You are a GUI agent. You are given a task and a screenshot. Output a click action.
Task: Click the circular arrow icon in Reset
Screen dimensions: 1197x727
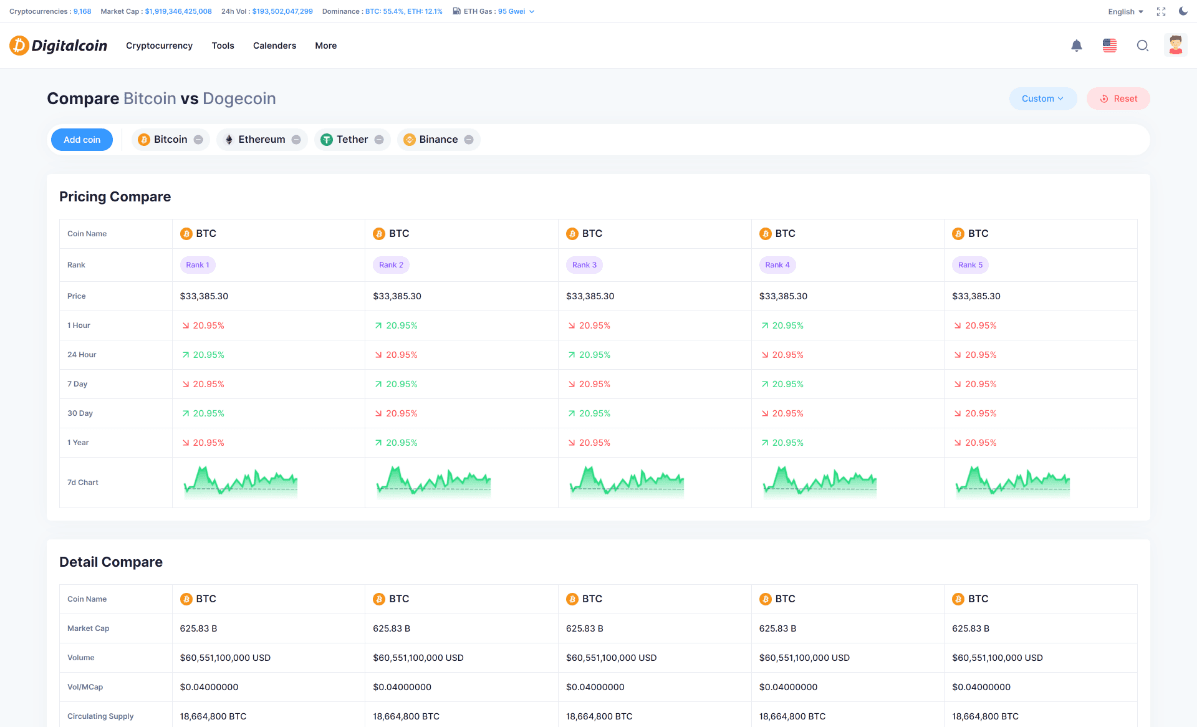click(1104, 99)
